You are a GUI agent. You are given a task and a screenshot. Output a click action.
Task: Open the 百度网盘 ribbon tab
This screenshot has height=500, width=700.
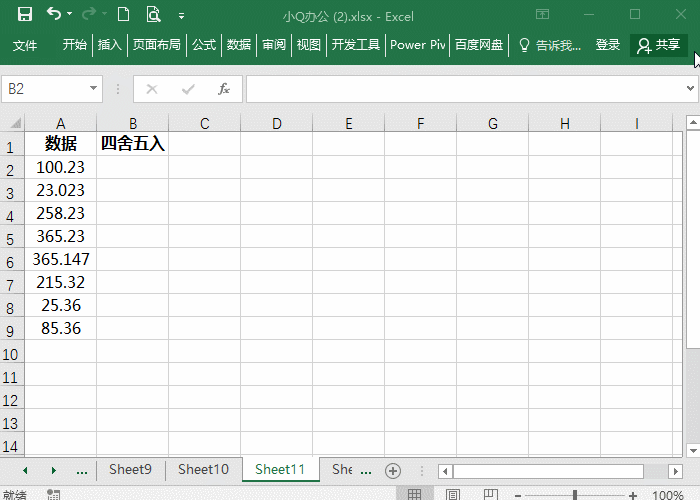point(479,45)
